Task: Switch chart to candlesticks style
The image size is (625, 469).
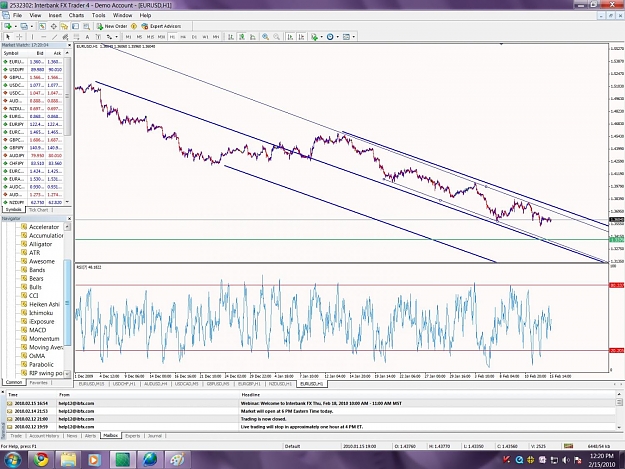Action: 242,37
